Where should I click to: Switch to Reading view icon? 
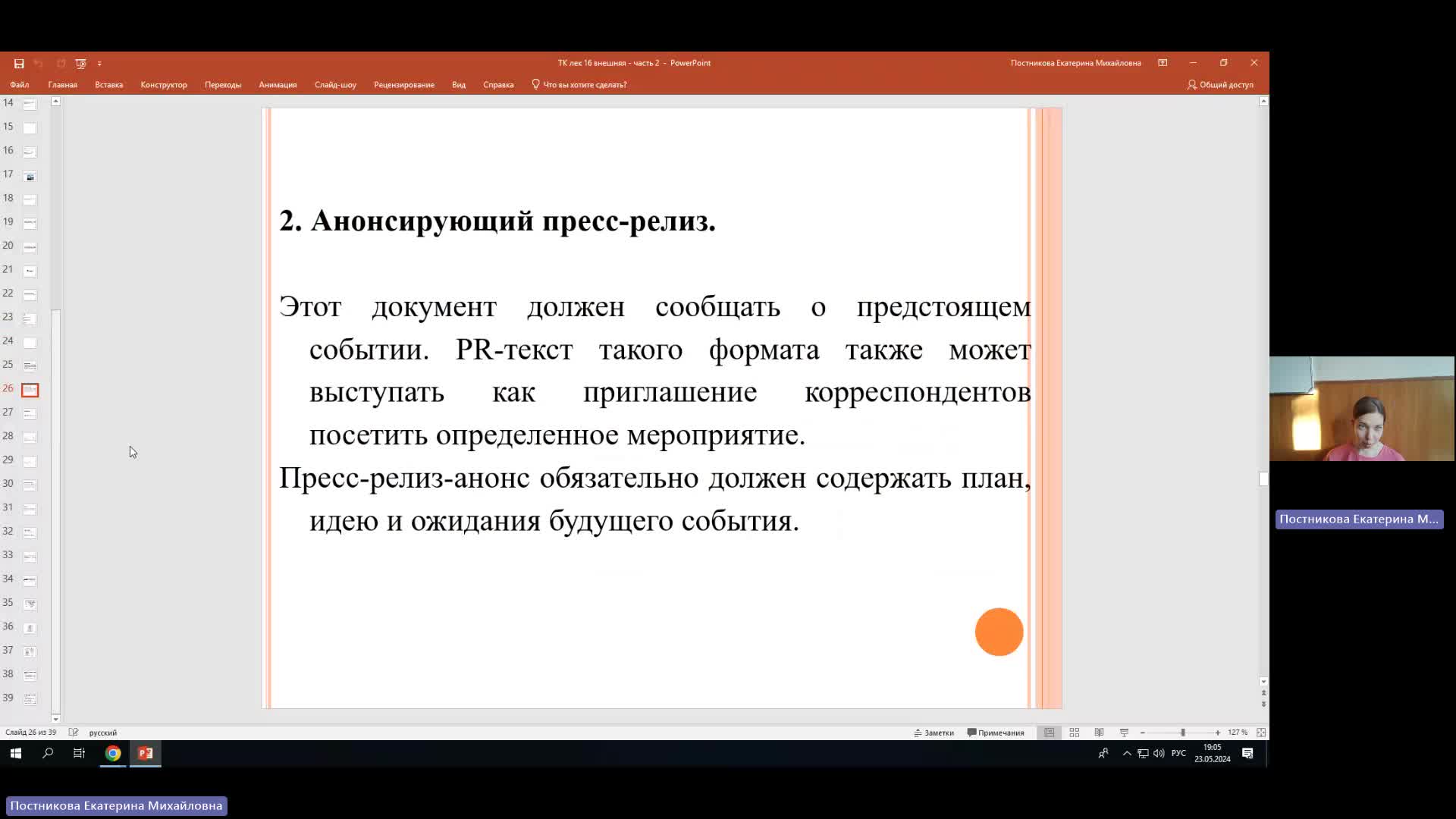(x=1099, y=733)
